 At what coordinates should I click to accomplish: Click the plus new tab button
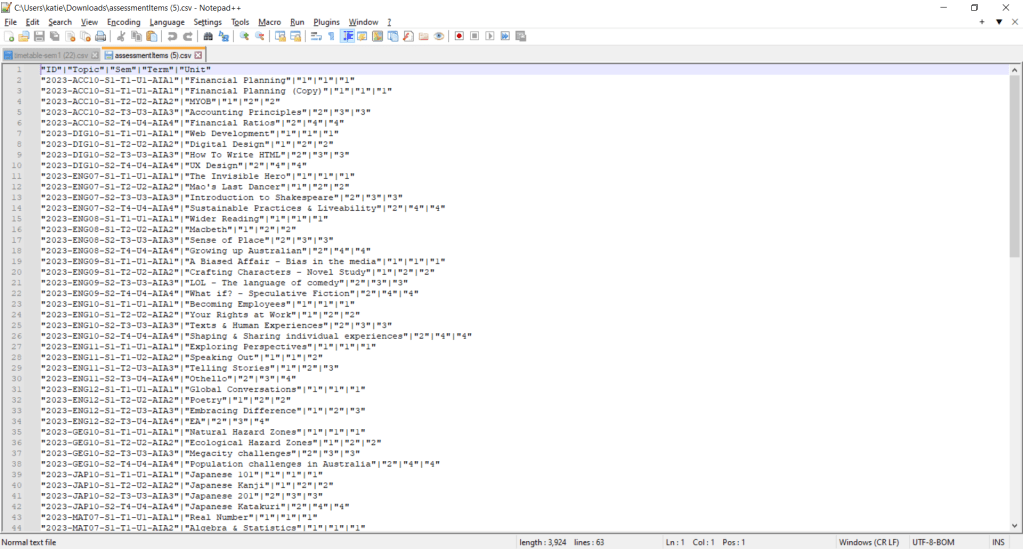click(x=981, y=21)
